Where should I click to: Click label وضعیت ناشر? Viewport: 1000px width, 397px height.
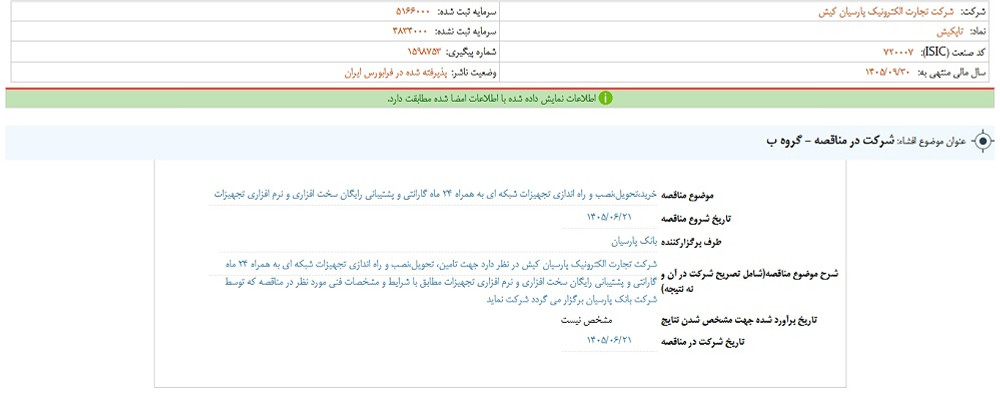(x=474, y=72)
